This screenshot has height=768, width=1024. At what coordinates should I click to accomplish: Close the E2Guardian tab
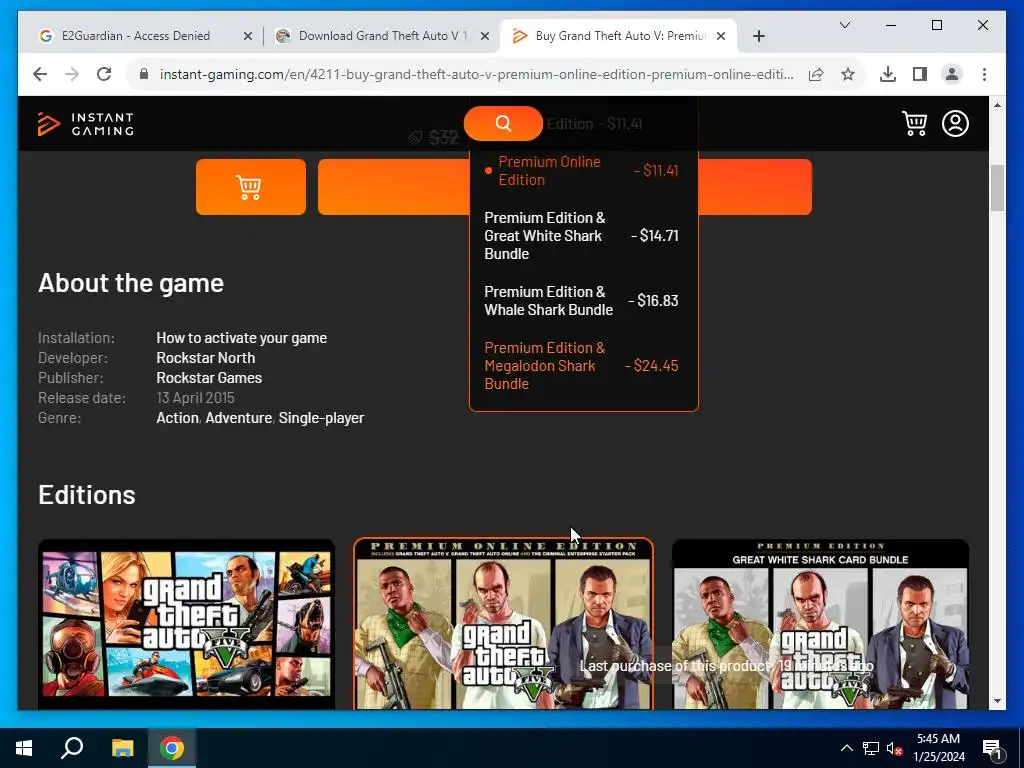click(248, 36)
